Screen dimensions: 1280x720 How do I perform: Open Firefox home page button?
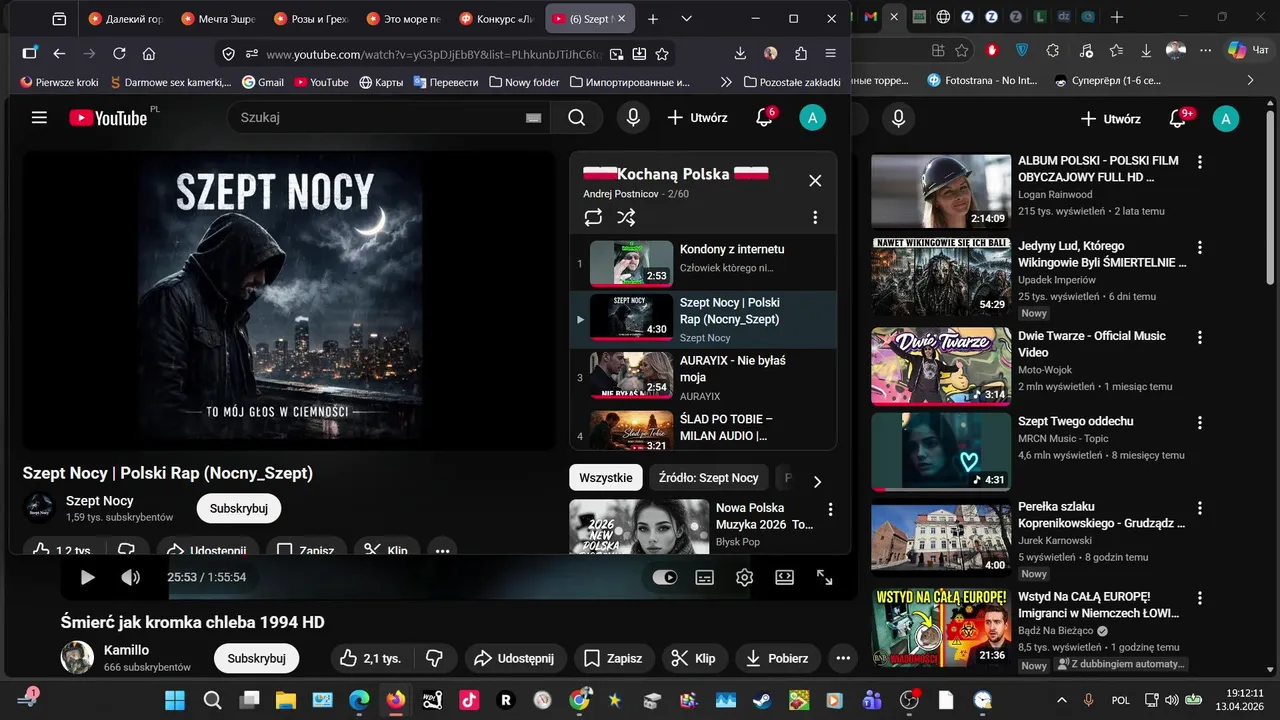[149, 54]
